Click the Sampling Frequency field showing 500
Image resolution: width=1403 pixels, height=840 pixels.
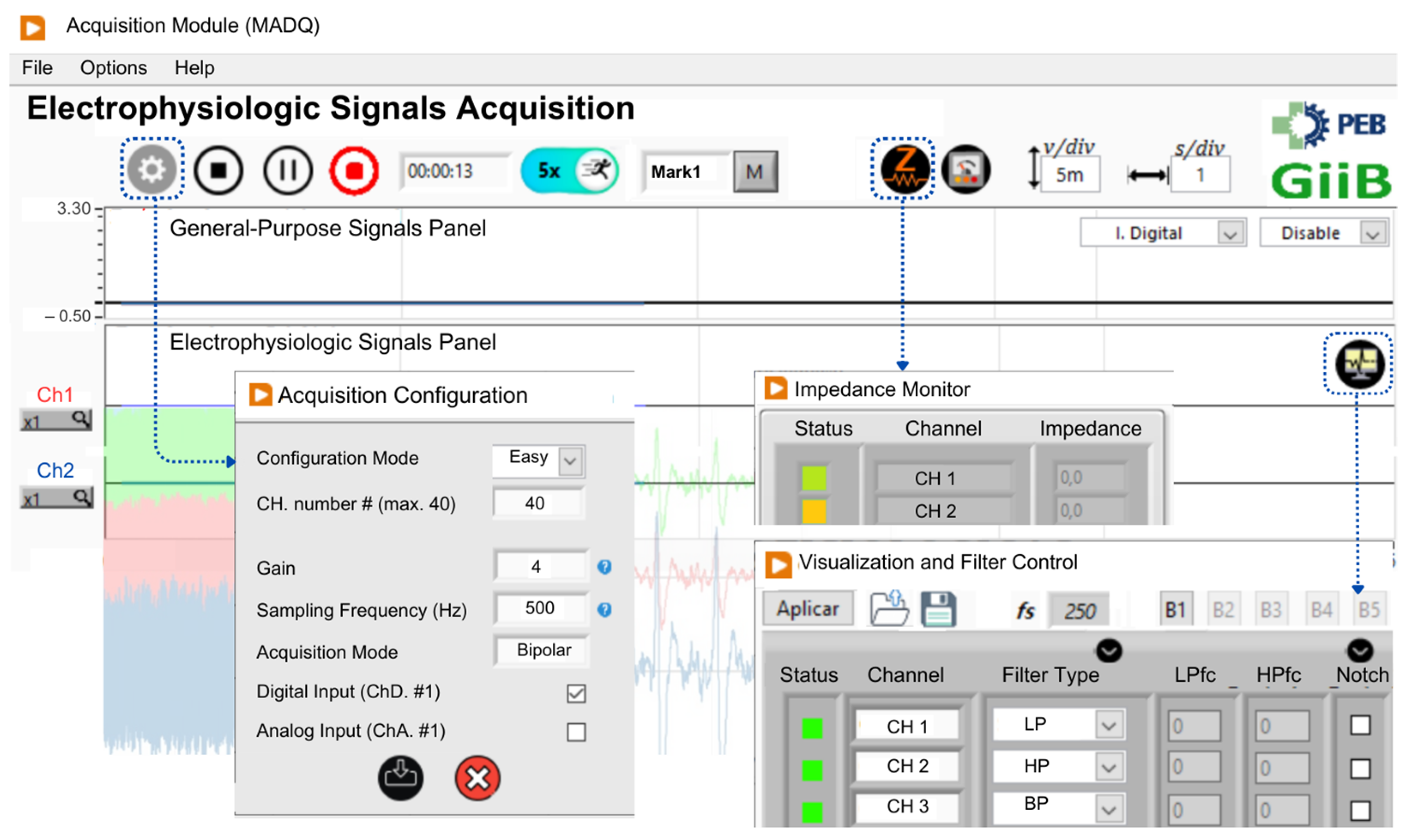click(x=541, y=608)
